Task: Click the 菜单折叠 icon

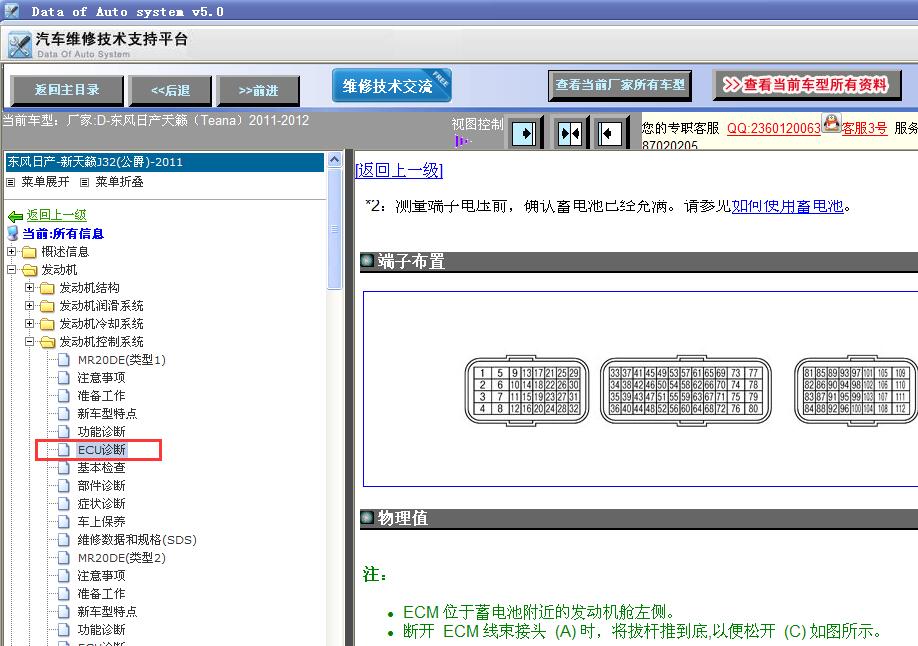Action: point(84,183)
